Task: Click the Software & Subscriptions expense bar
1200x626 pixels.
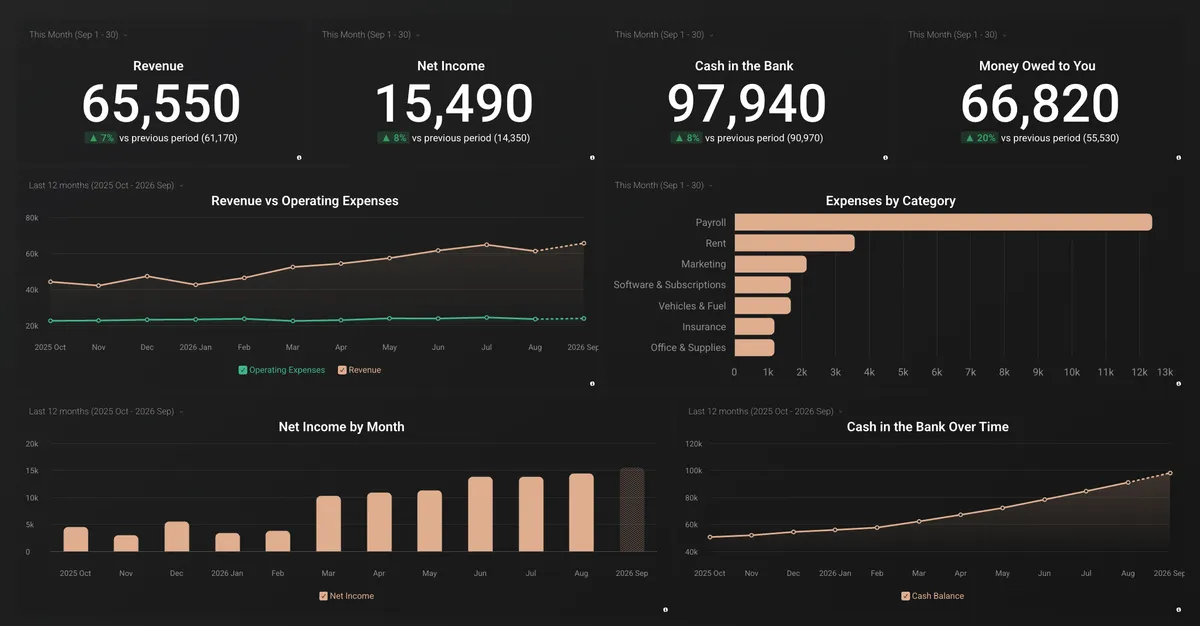Action: click(x=763, y=285)
